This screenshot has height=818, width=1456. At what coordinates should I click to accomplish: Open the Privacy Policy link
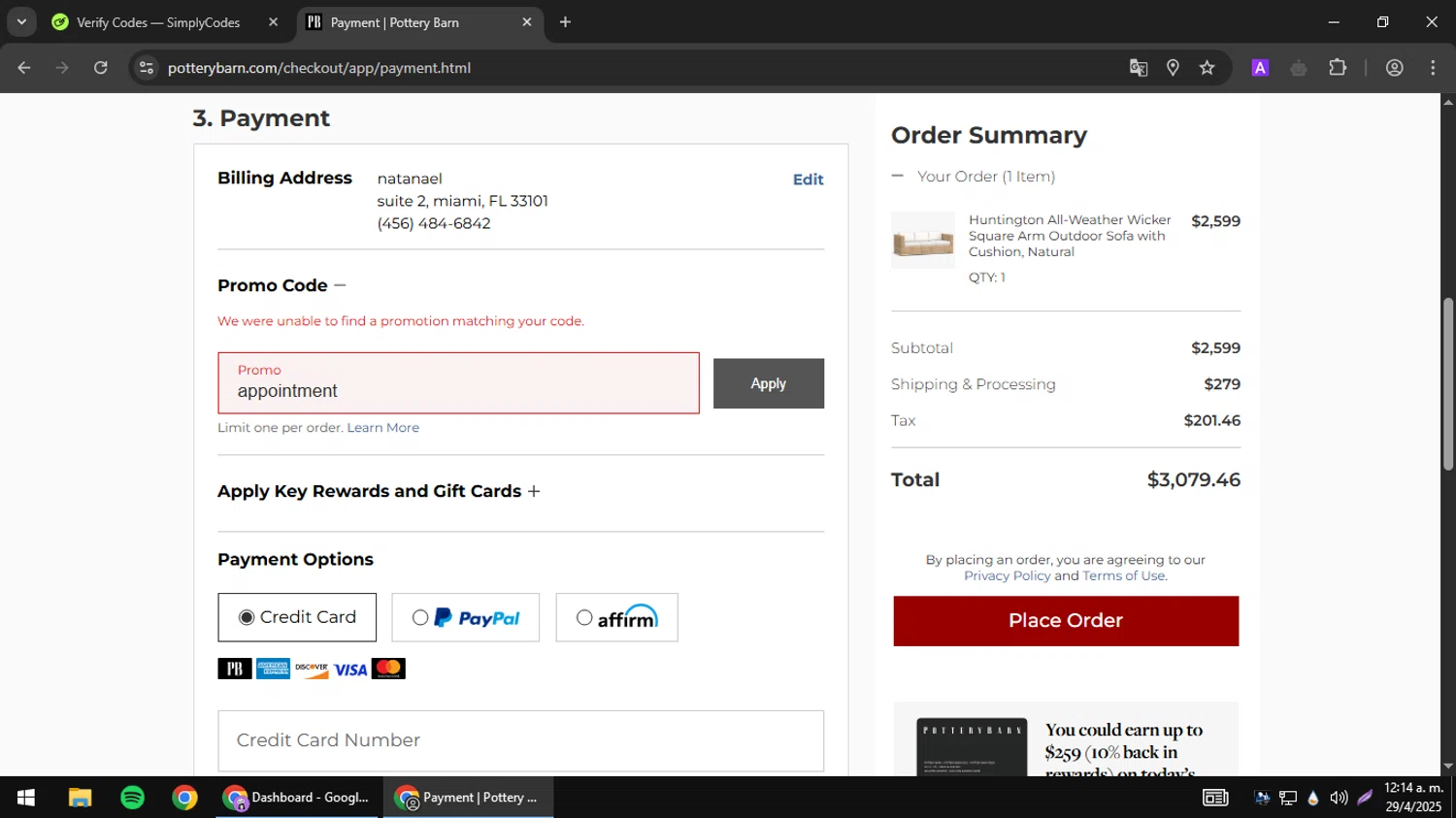pos(1007,576)
